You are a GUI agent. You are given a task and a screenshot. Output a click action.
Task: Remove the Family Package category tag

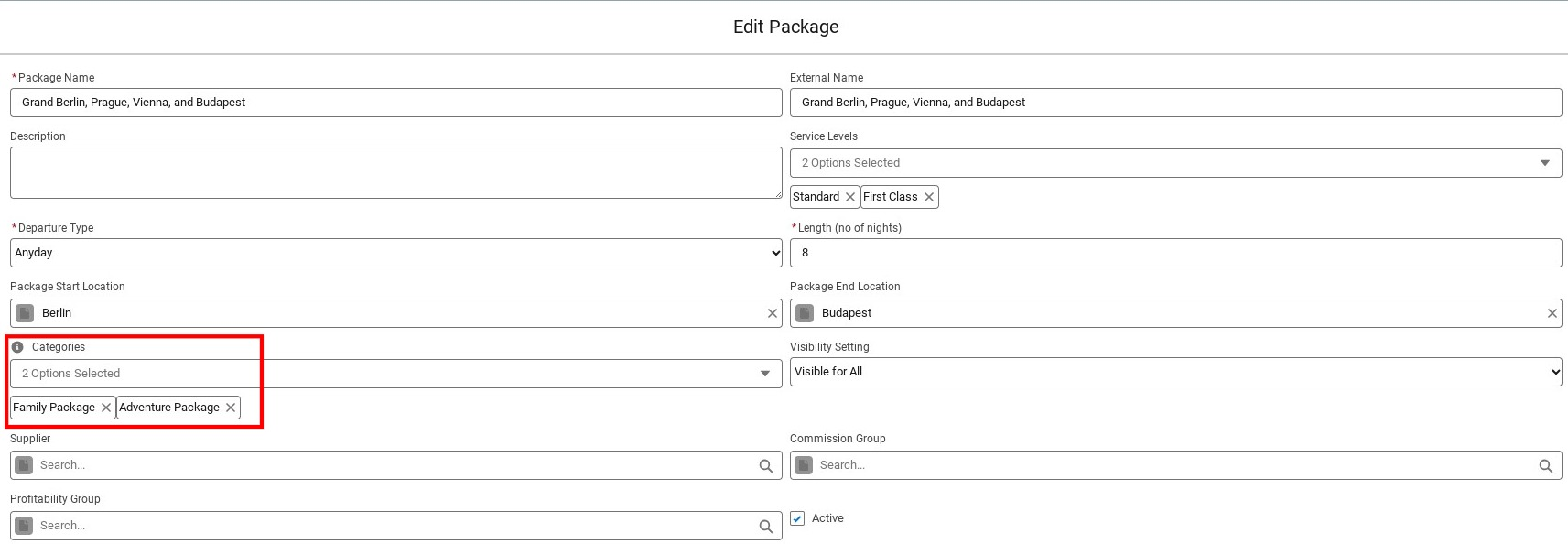pyautogui.click(x=106, y=408)
